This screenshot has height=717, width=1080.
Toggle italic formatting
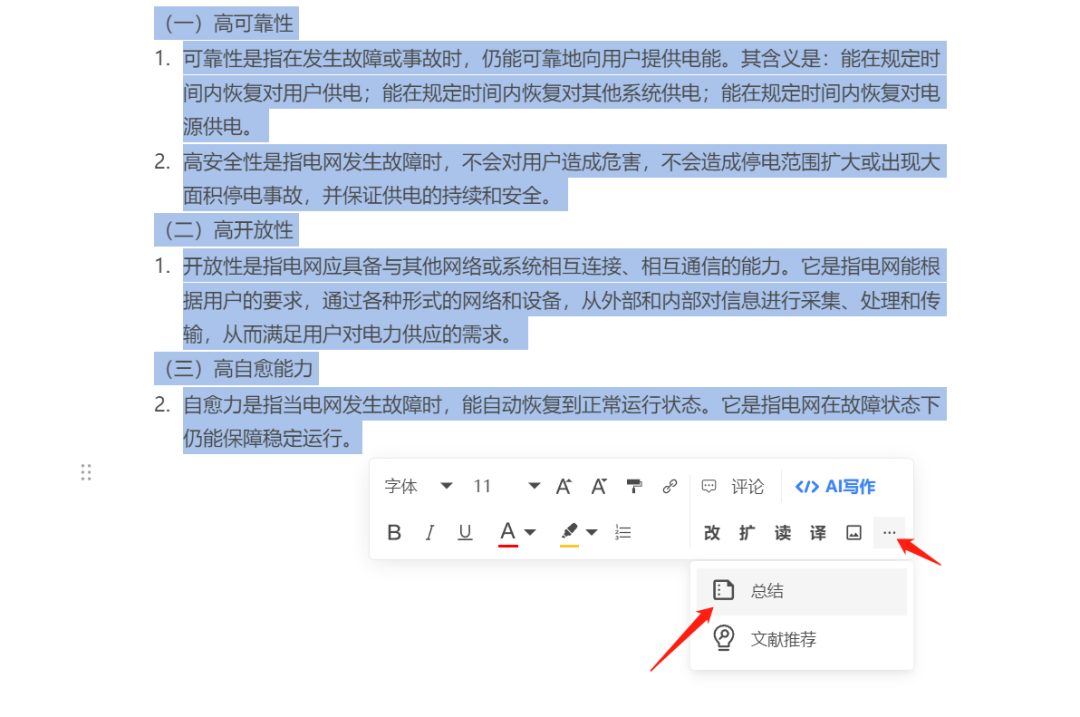click(x=430, y=532)
